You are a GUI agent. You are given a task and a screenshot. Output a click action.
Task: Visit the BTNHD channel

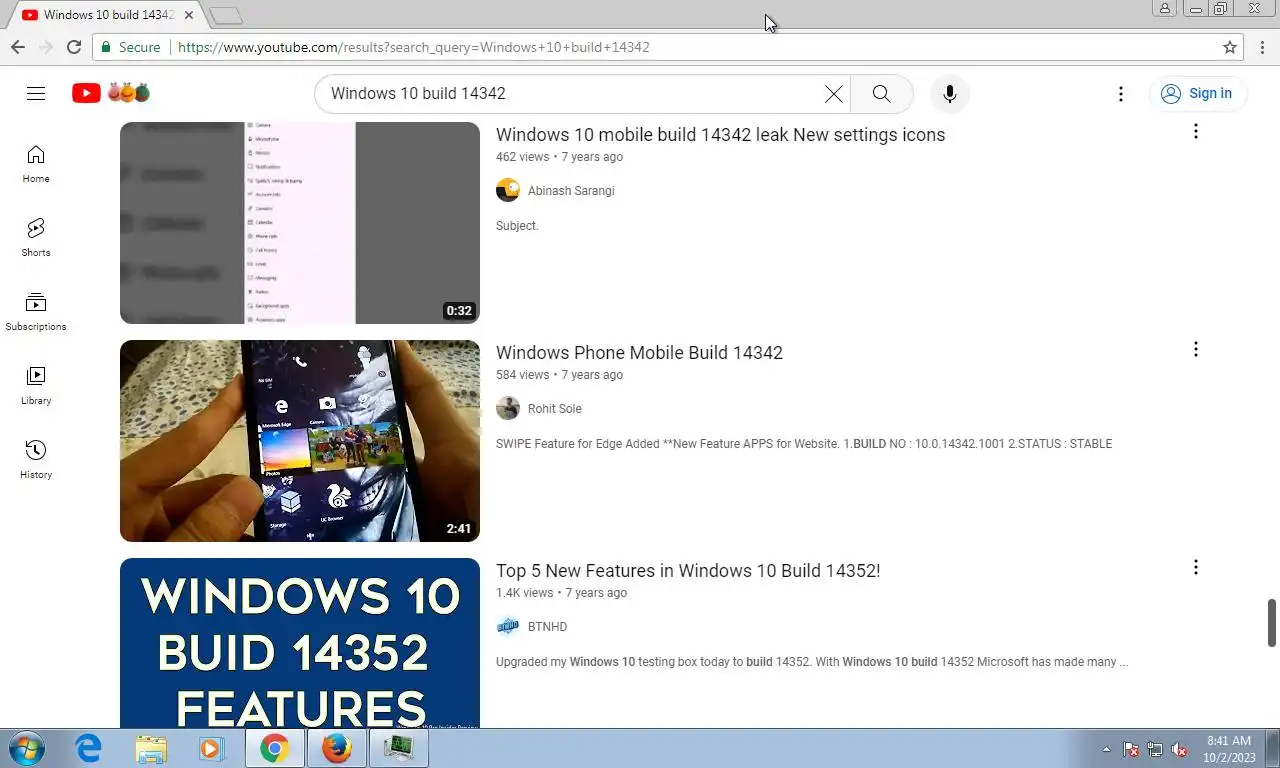coord(547,627)
